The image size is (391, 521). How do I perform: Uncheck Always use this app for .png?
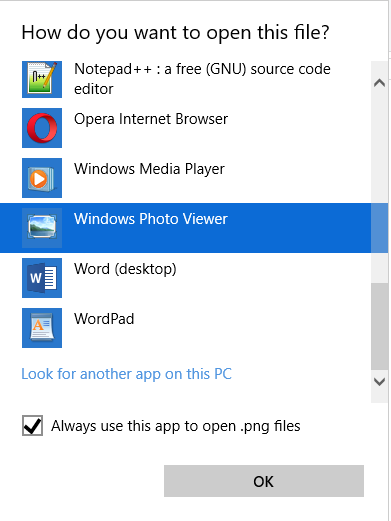point(32,426)
